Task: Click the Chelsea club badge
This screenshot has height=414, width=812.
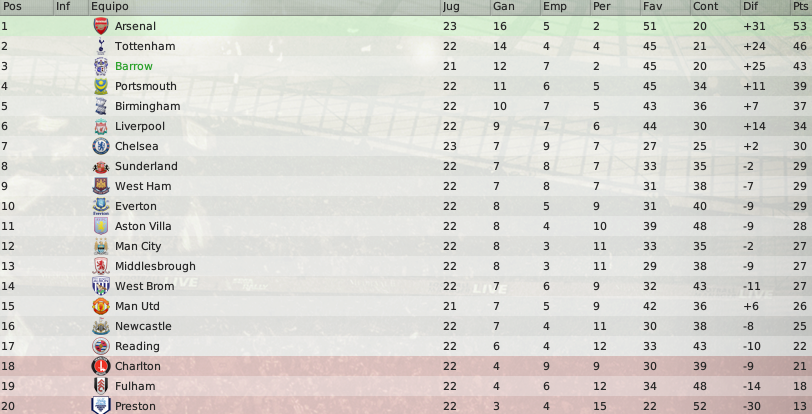Action: point(101,146)
